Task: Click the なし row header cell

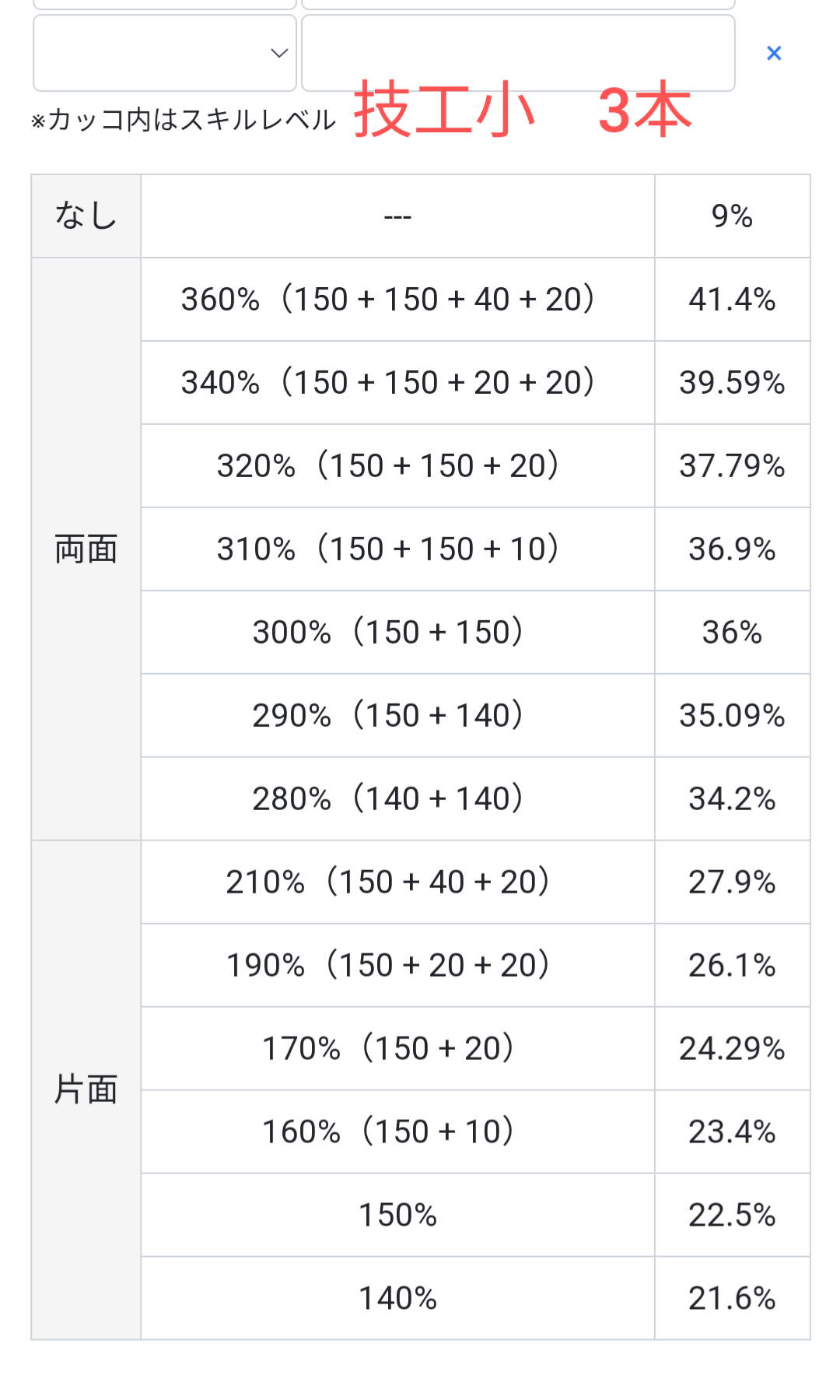Action: tap(86, 216)
